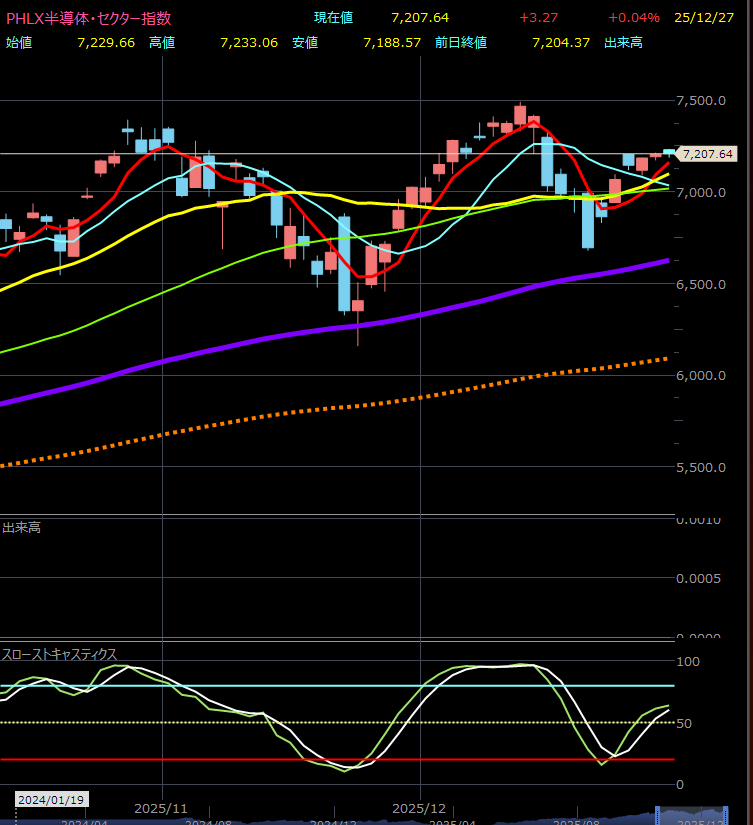The width and height of the screenshot is (753, 825).
Task: Click the +3.27 price change figure
Action: (x=537, y=18)
